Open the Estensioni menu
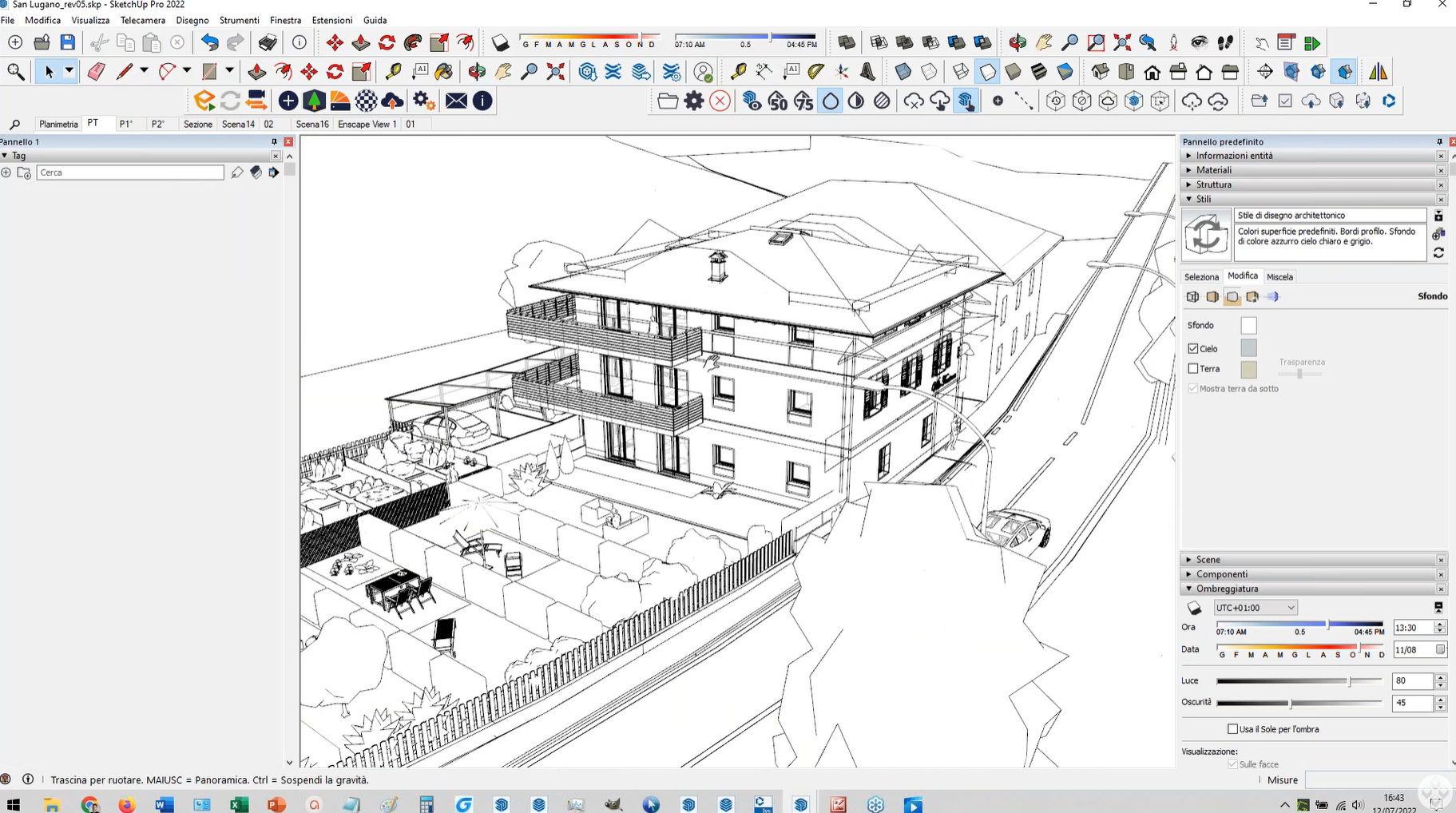 (331, 20)
